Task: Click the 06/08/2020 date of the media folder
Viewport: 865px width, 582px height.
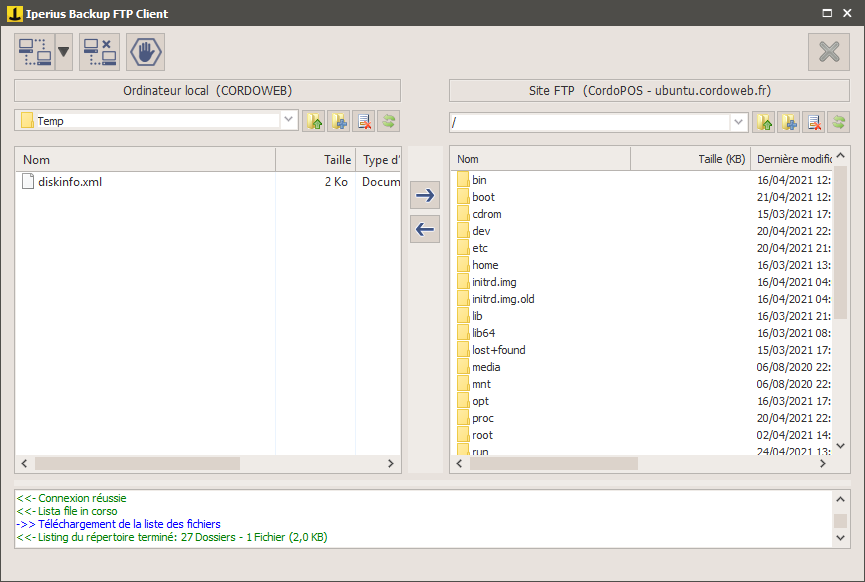Action: (x=793, y=367)
